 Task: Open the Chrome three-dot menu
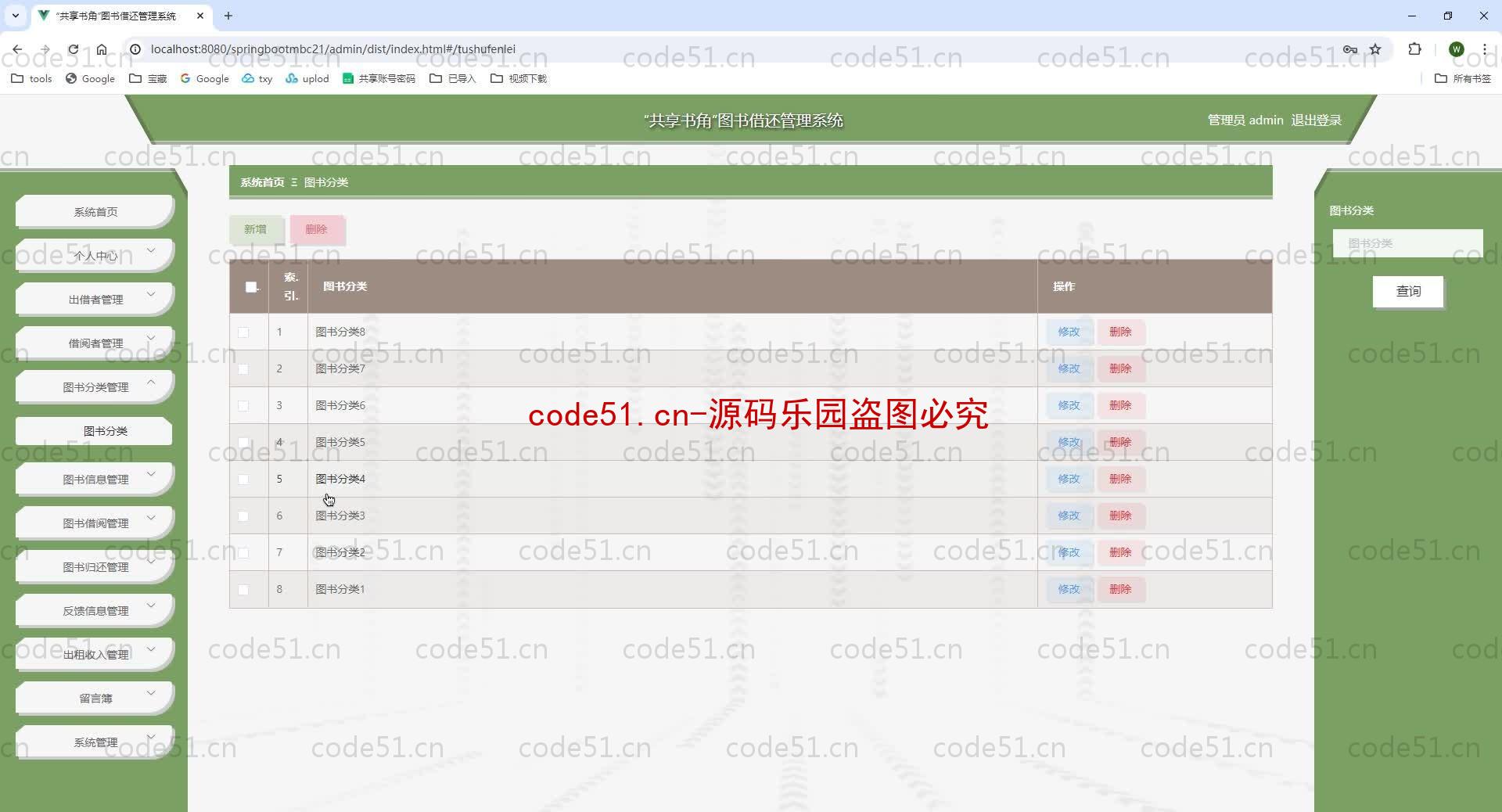pos(1484,49)
